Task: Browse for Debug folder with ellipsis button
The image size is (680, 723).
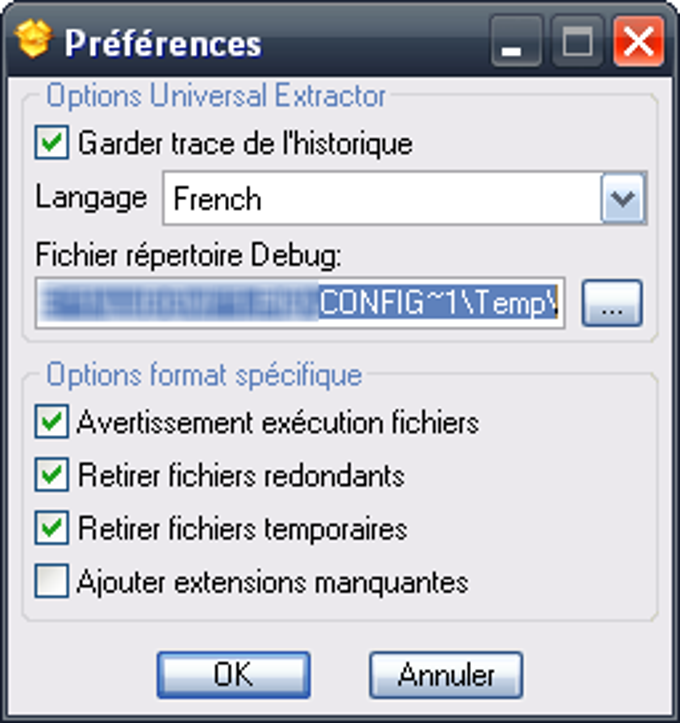Action: (612, 303)
